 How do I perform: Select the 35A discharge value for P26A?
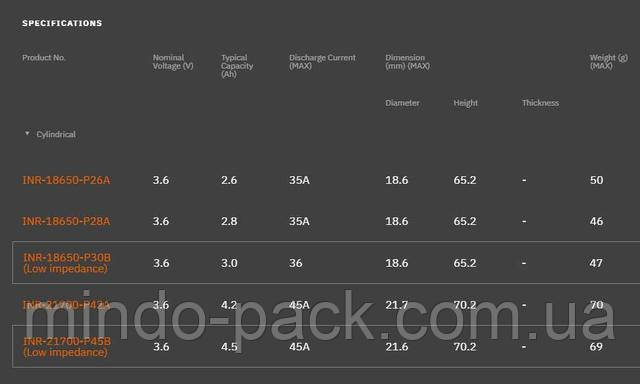(299, 180)
